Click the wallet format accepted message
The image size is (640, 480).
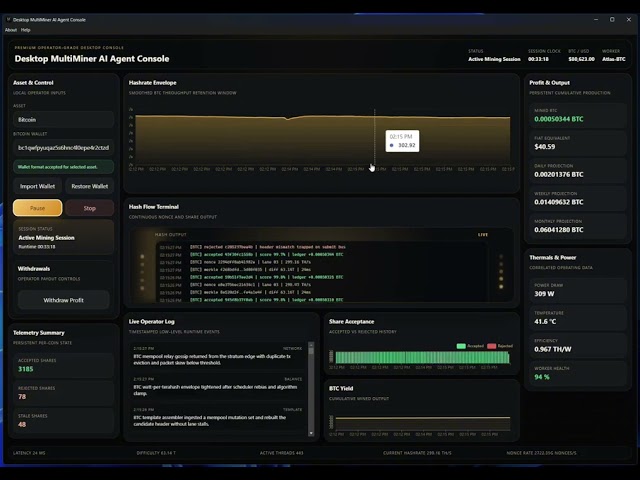click(63, 167)
